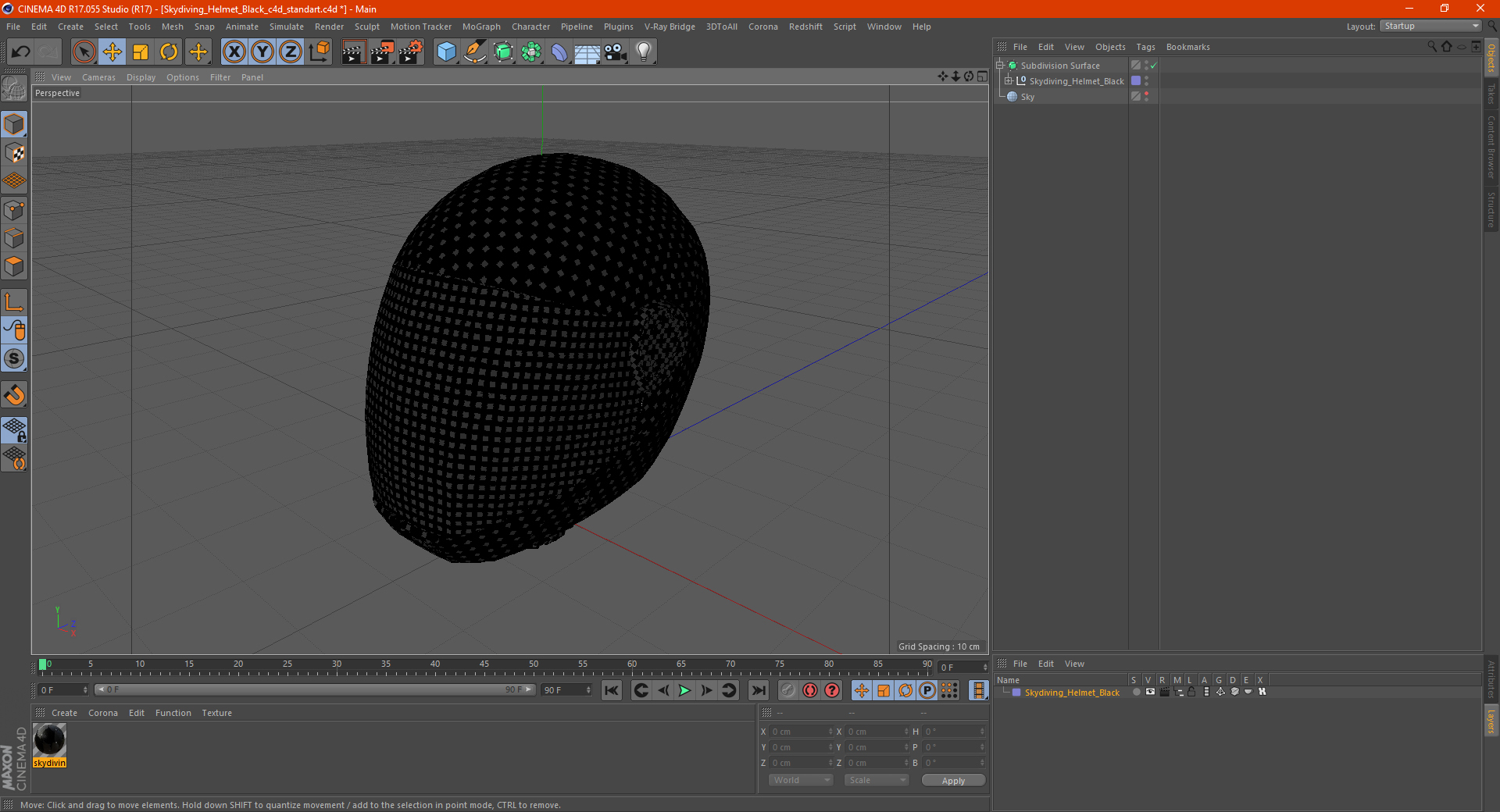Screen dimensions: 1500x812
Task: Open the Scale mode dropdown
Action: (877, 780)
